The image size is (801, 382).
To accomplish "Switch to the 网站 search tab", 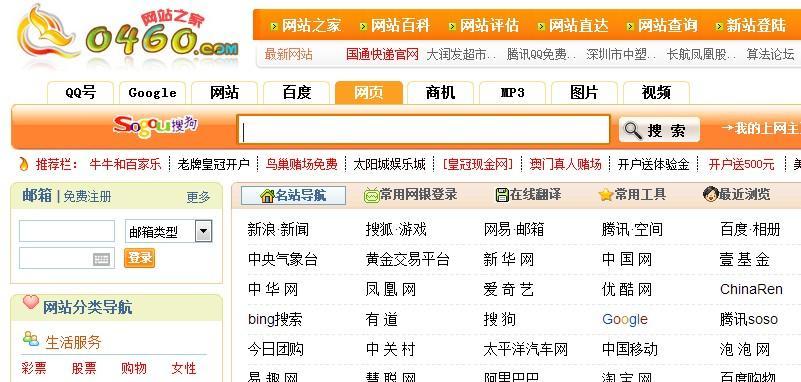I will click(224, 93).
